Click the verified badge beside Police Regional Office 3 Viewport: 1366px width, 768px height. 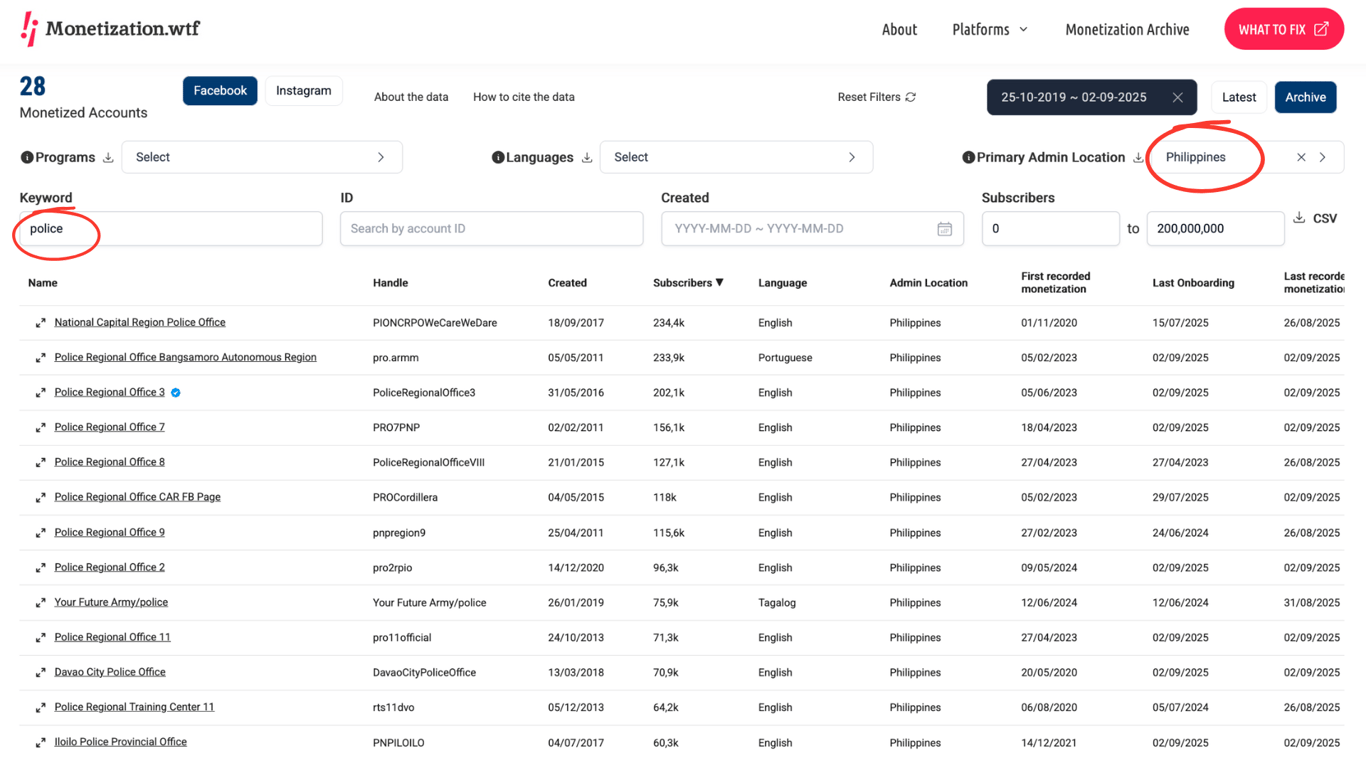[x=176, y=393]
